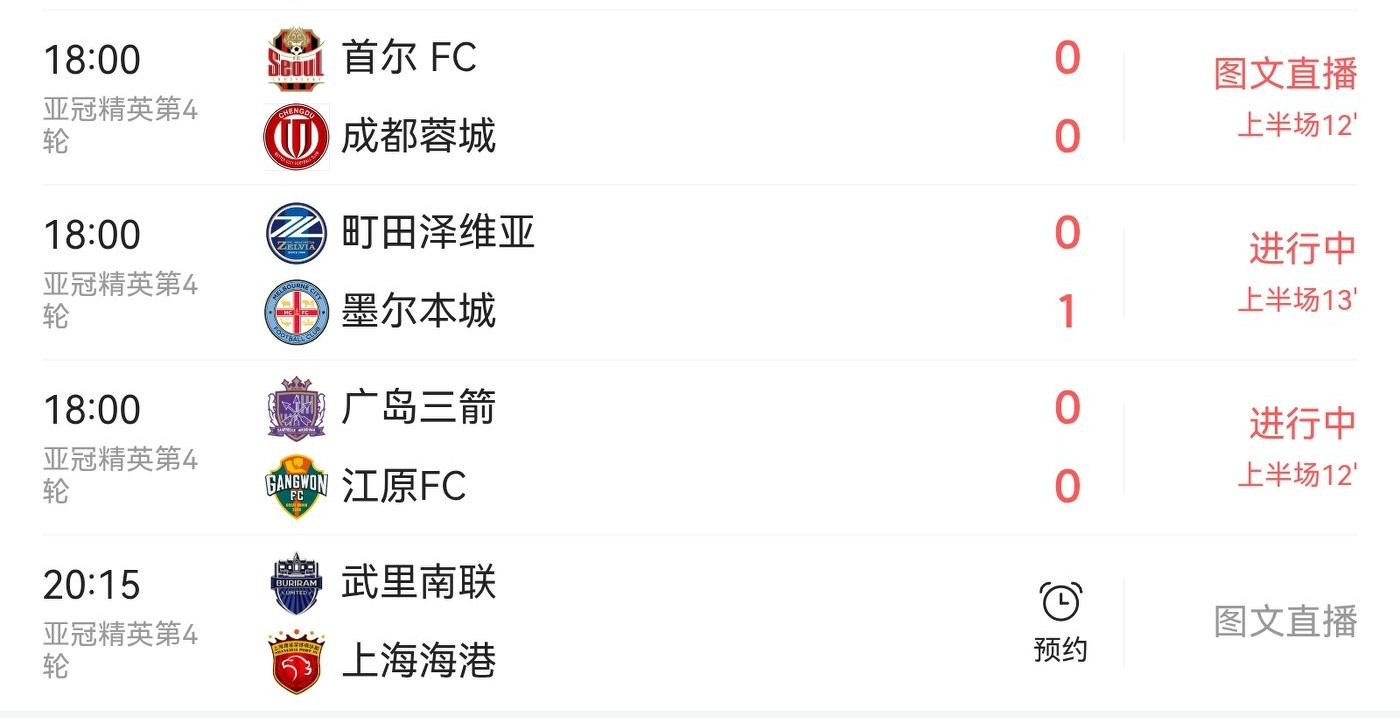Set reminder with the alarm clock 预约 icon

coord(1060,622)
